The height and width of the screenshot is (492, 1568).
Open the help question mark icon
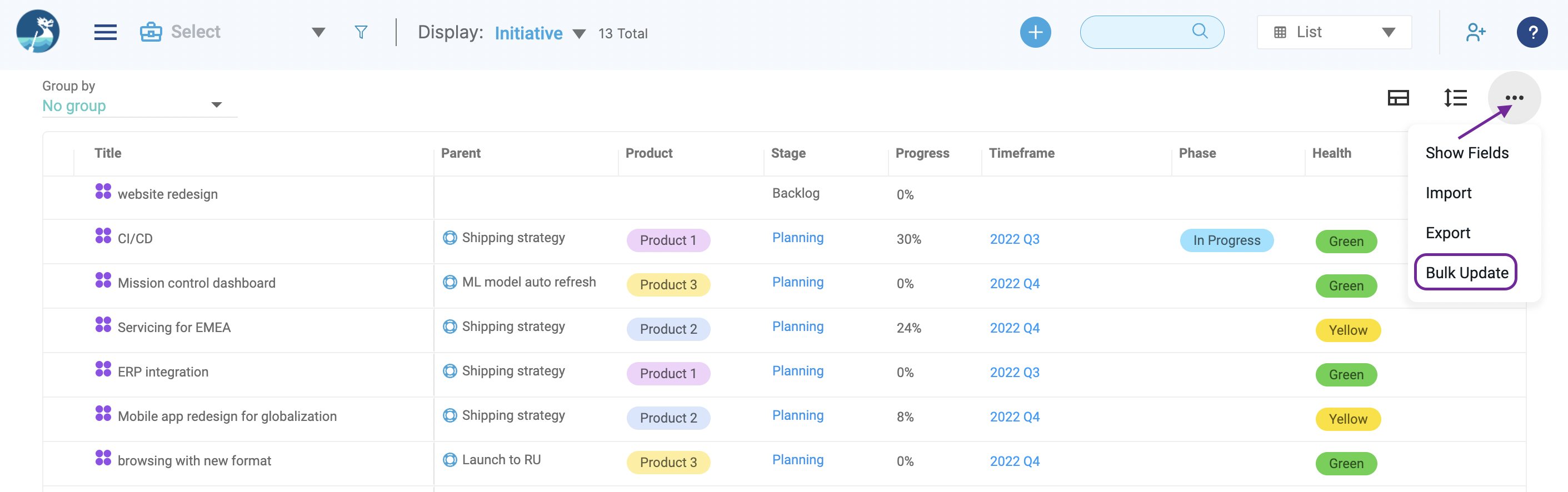[1531, 32]
